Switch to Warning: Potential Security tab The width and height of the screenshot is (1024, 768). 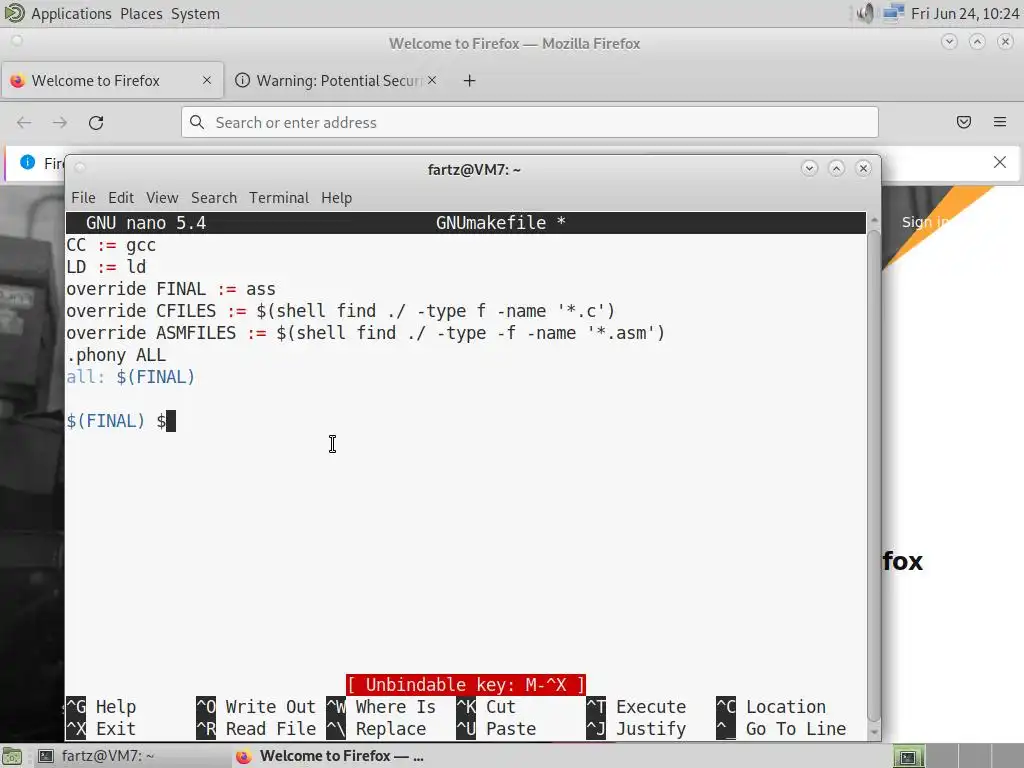[334, 80]
